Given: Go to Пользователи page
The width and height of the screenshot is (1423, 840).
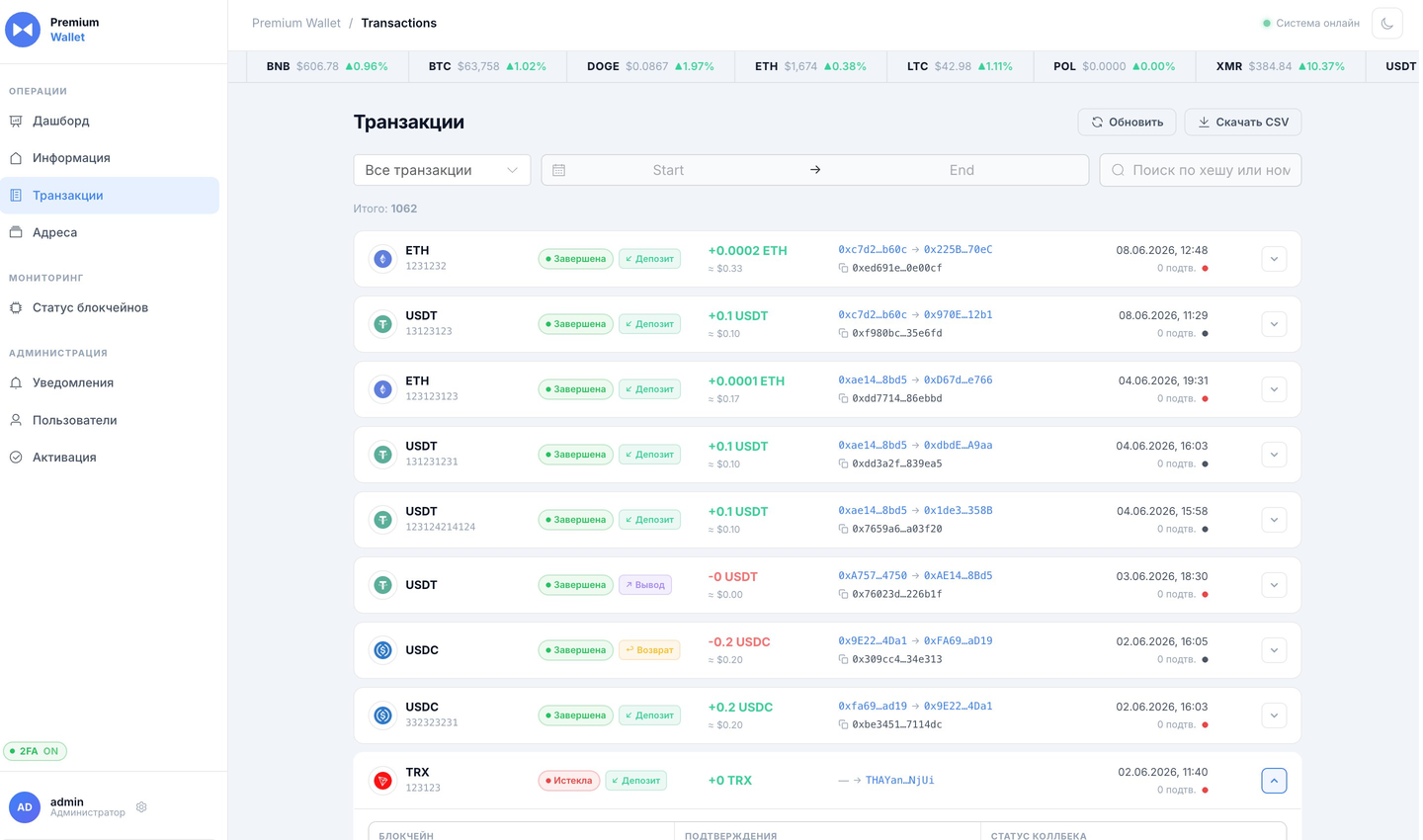Looking at the screenshot, I should [x=110, y=420].
